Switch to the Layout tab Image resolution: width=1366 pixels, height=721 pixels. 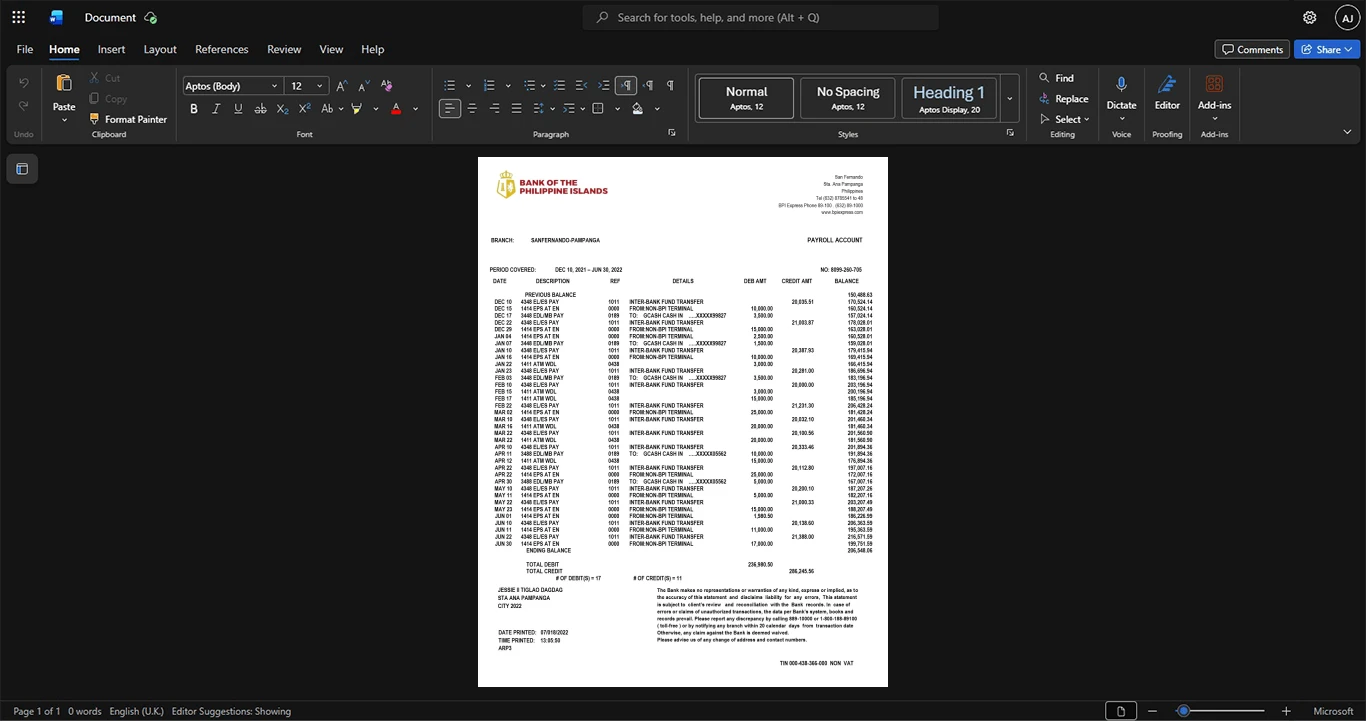click(x=160, y=49)
